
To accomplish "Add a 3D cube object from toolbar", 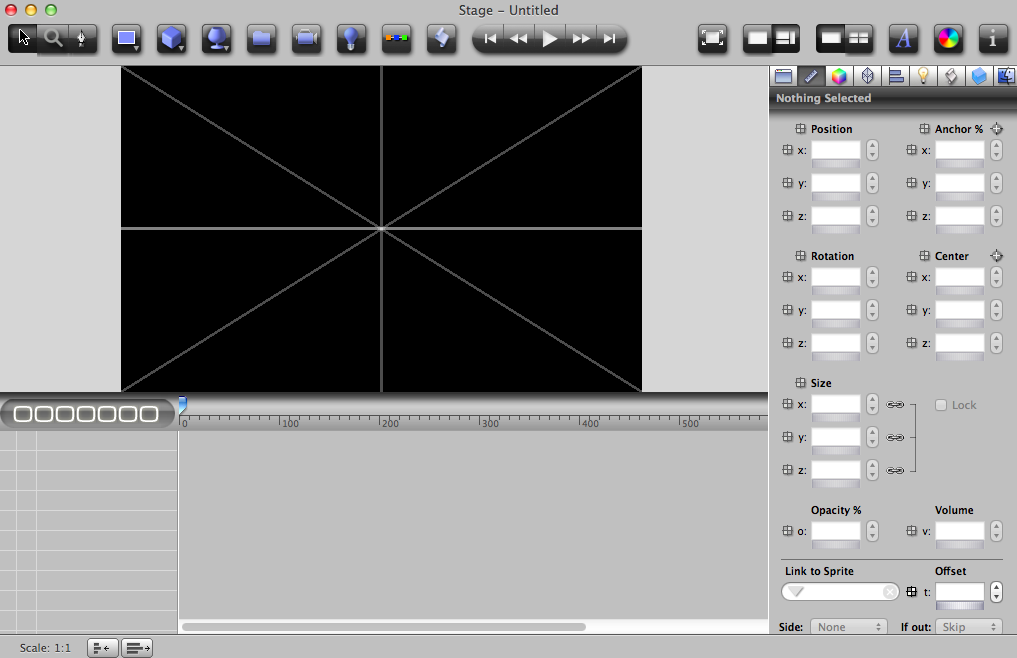I will pyautogui.click(x=172, y=38).
